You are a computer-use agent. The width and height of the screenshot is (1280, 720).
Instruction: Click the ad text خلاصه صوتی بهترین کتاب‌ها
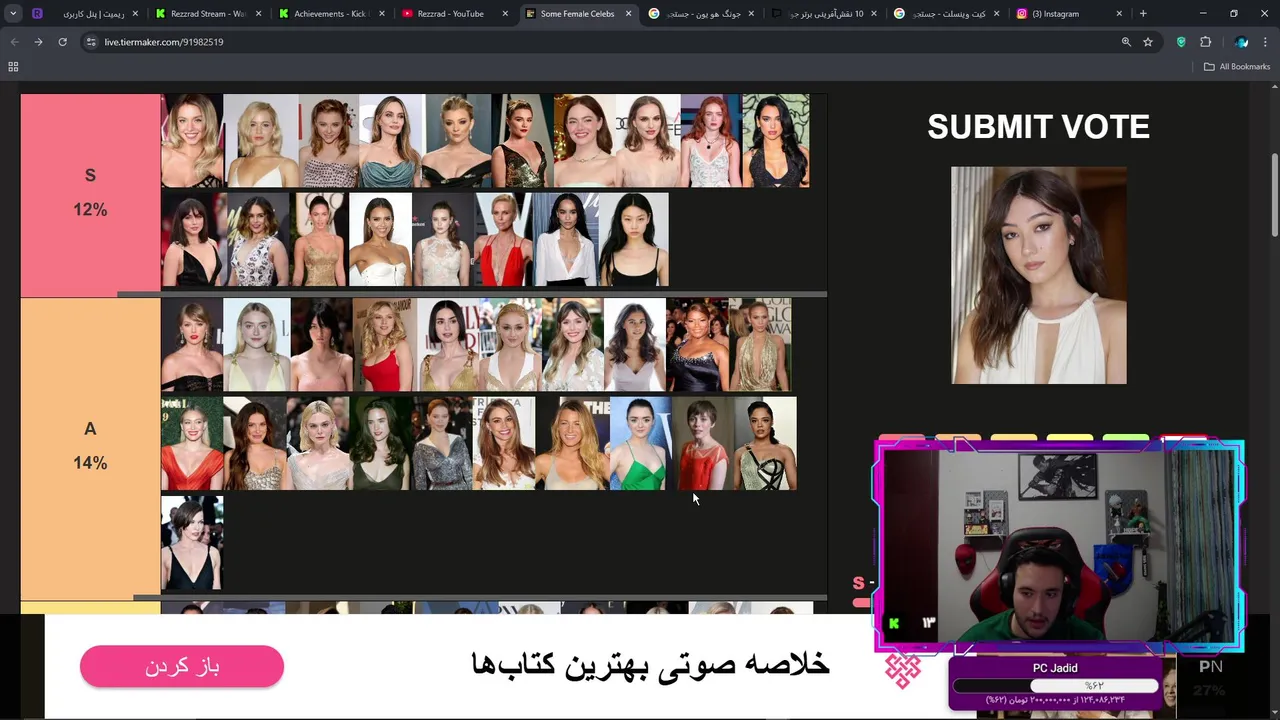pos(650,664)
